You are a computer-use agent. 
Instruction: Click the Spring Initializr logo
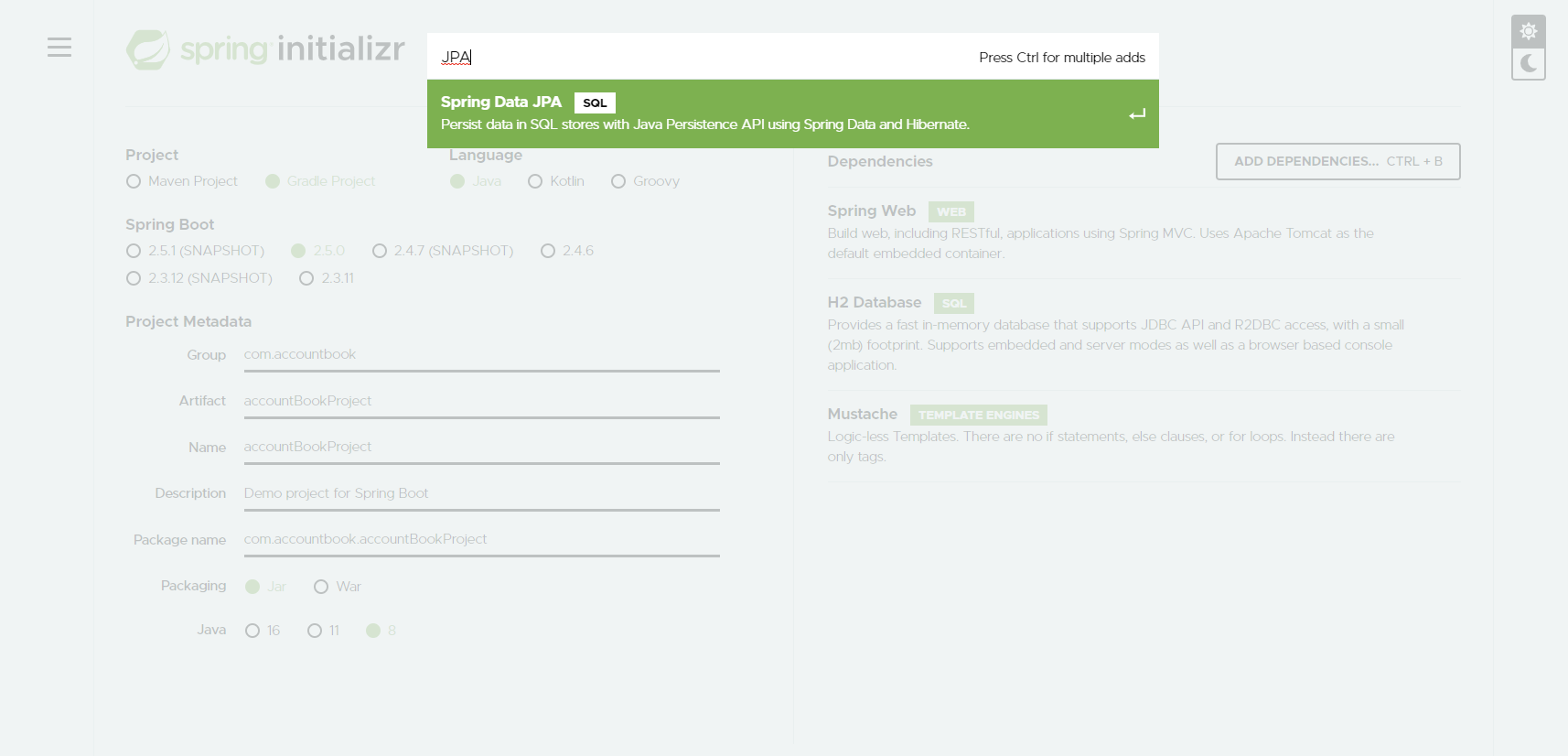pyautogui.click(x=265, y=49)
